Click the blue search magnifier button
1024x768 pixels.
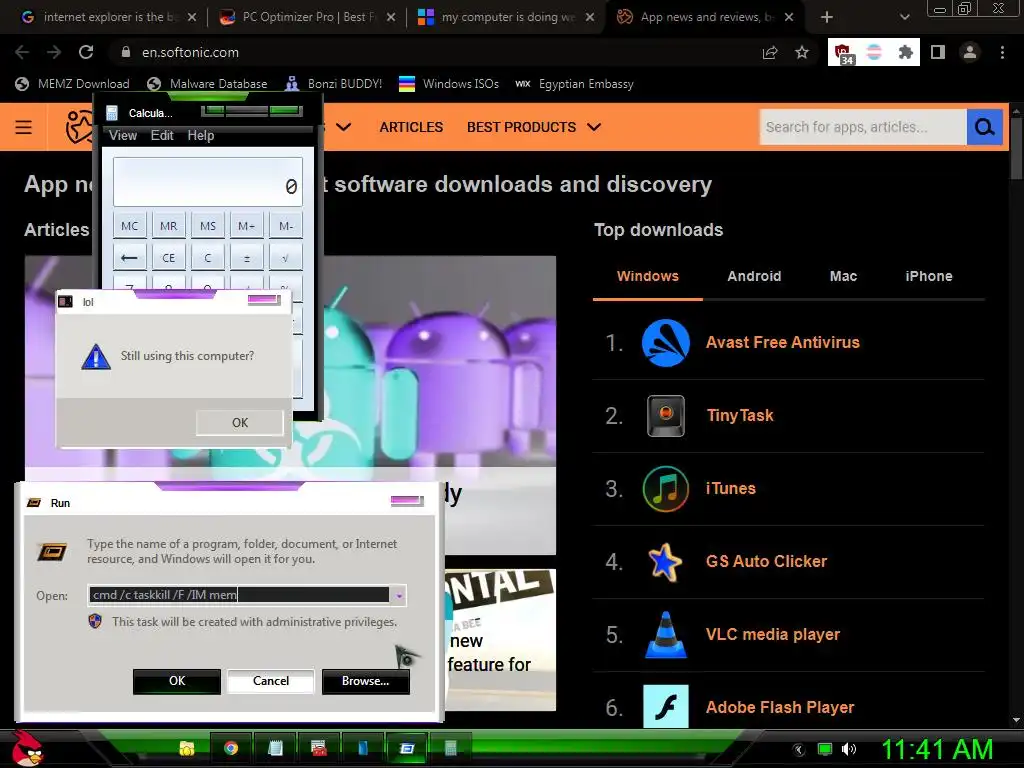[x=984, y=127]
